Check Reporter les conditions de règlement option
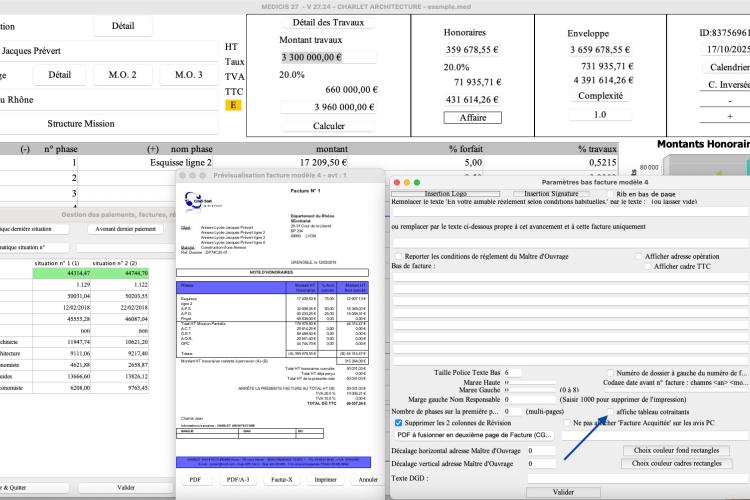Screen dimensions: 750x500 (x=398, y=256)
